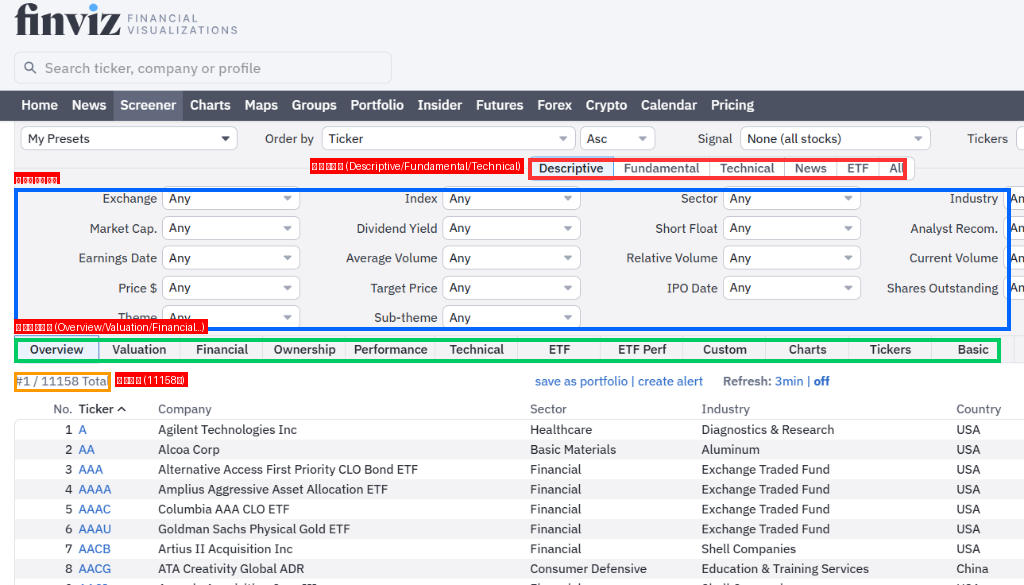
Task: Open Groups page
Action: 314,105
